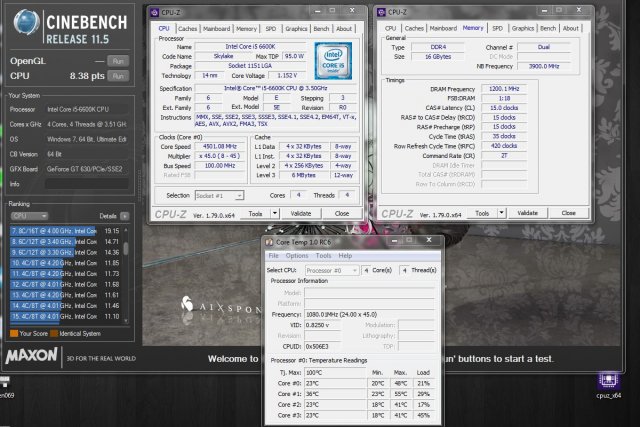Screen dimensions: 640x427
Task: Click the Core #1 temperature reading 36°C
Action: tap(335, 394)
